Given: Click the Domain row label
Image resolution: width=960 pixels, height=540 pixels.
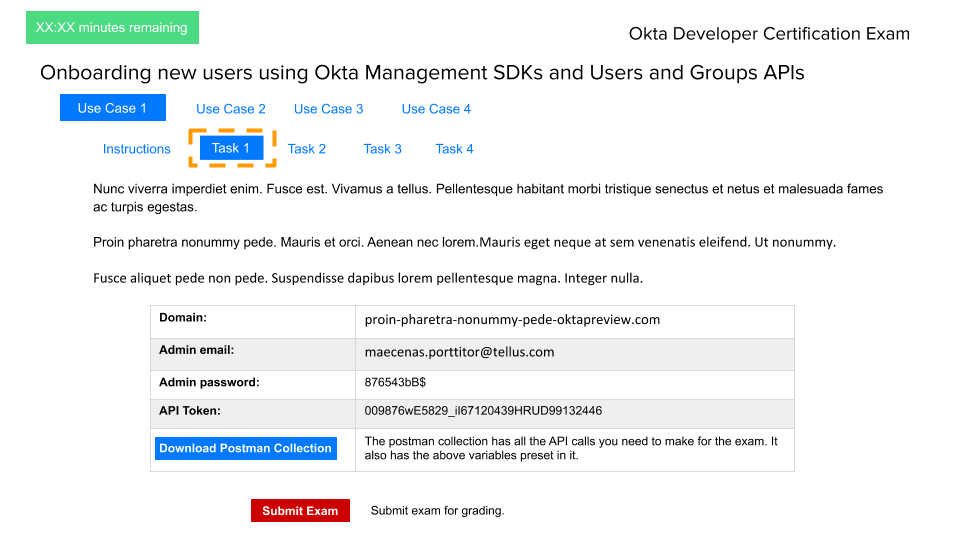Looking at the screenshot, I should coord(183,318).
